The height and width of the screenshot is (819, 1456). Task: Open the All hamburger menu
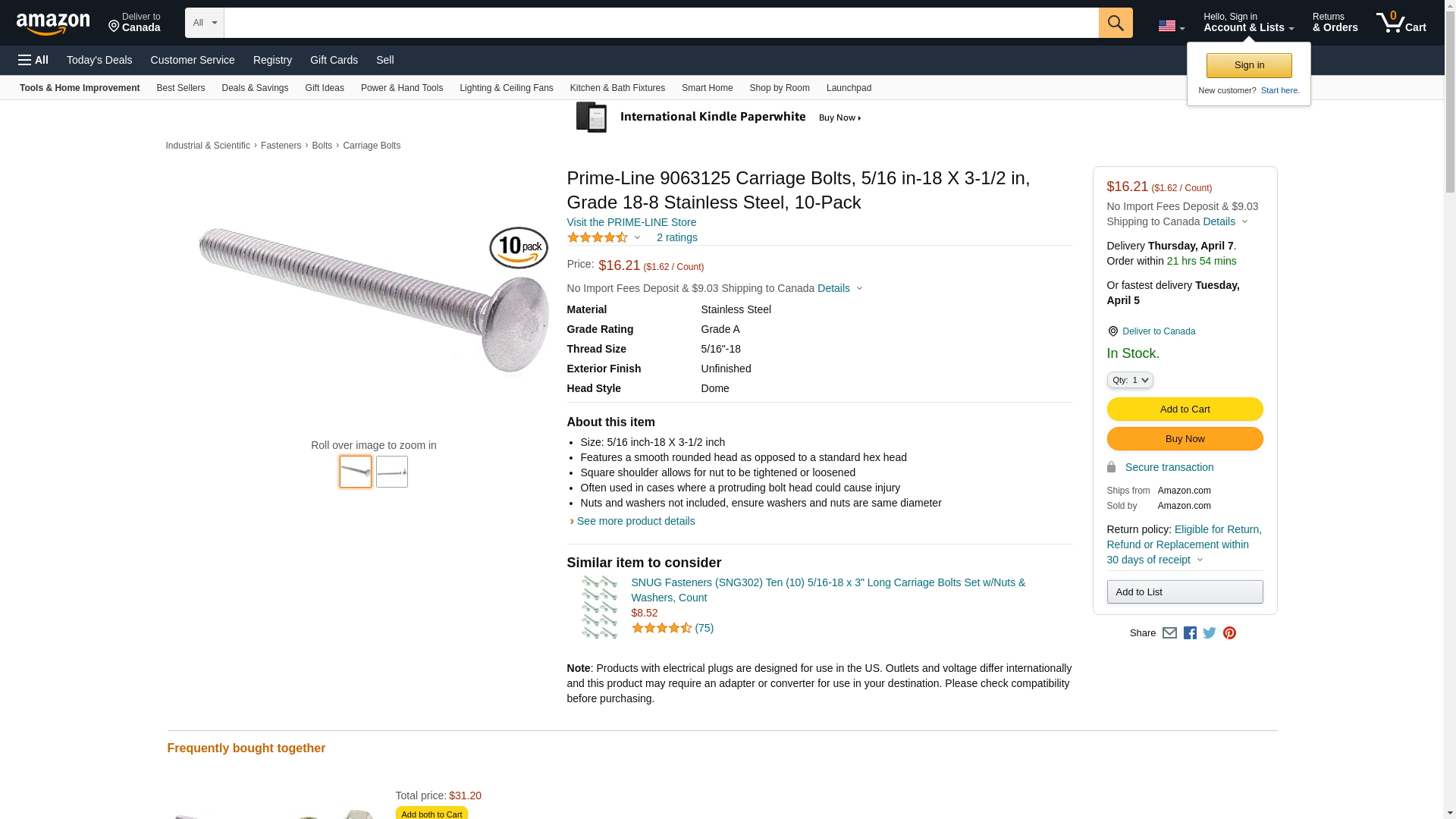33,60
